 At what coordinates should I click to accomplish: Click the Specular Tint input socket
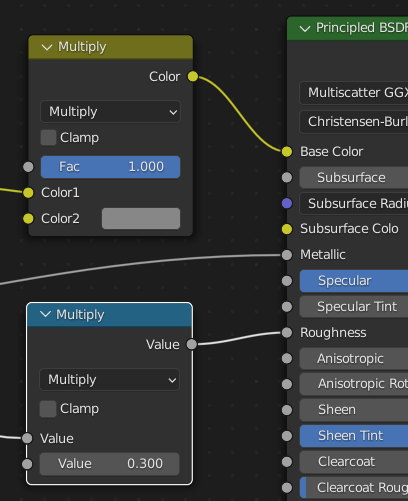pos(287,307)
